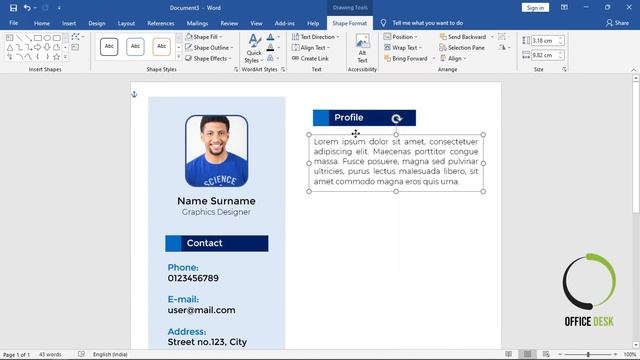Viewport: 640px width, 360px height.
Task: Click the Ribbon Display Options icon
Action: coord(564,7)
